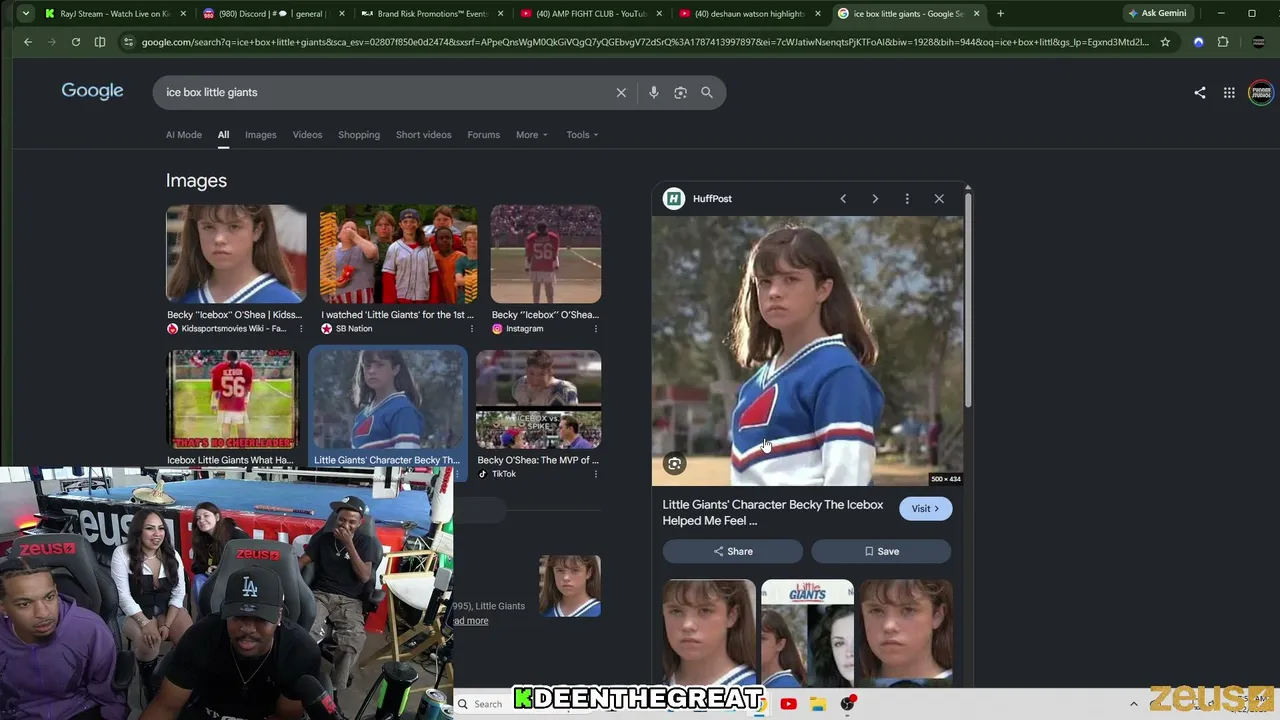Switch to deshaun watson highlights tab
Viewport: 1280px width, 720px height.
pos(750,13)
